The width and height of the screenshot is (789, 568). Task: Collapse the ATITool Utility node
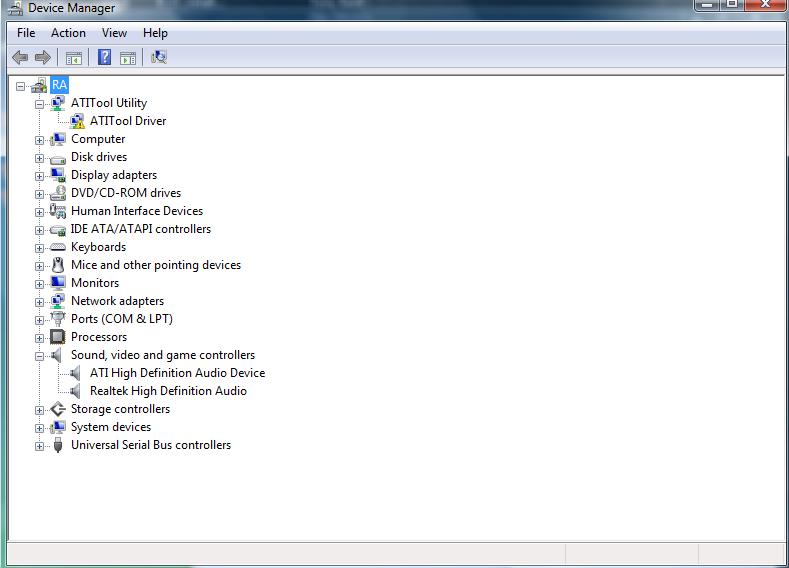[x=40, y=103]
